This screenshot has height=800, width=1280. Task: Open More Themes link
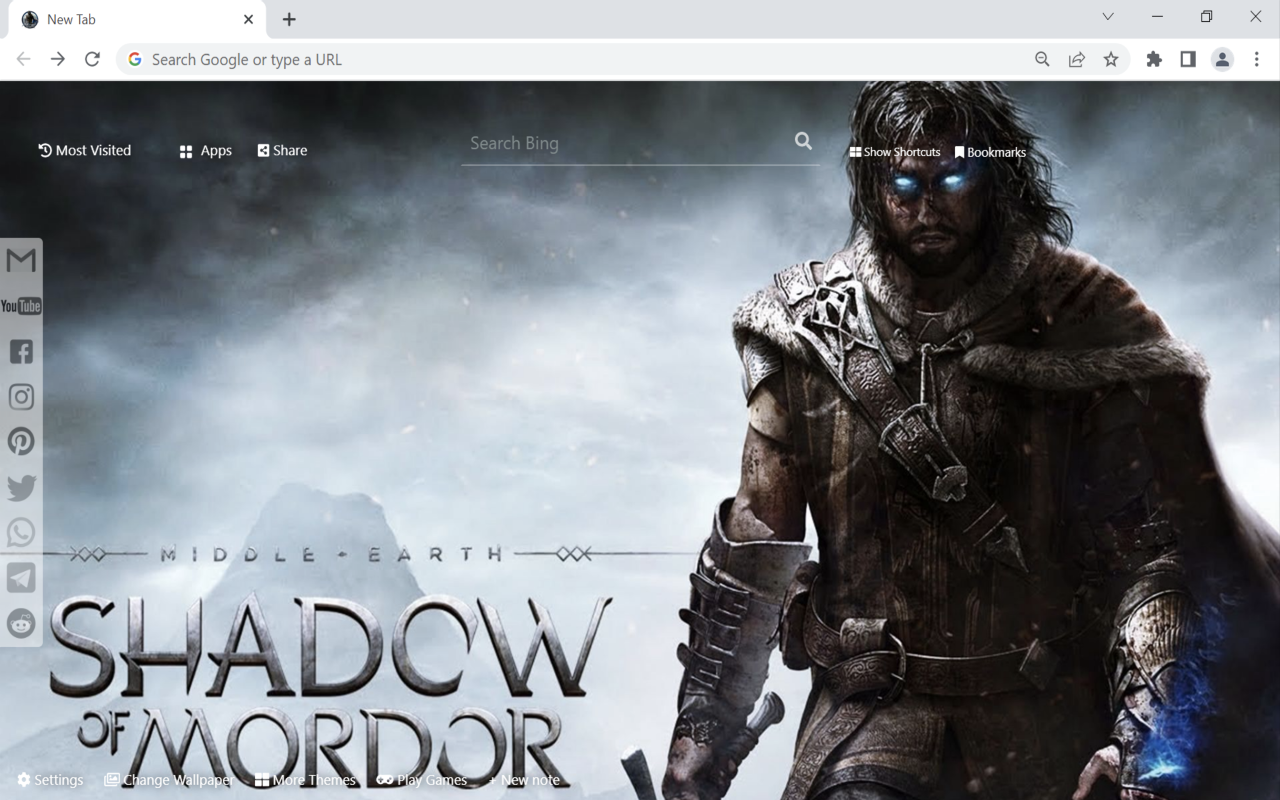(x=305, y=780)
